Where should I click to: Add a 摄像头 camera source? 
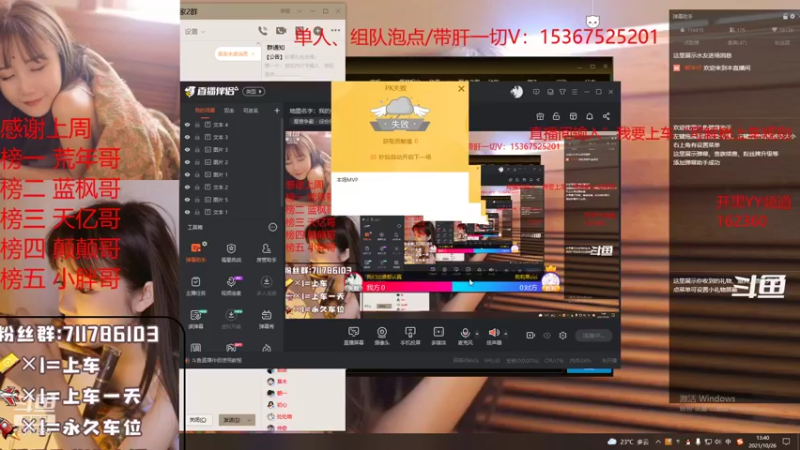(382, 336)
